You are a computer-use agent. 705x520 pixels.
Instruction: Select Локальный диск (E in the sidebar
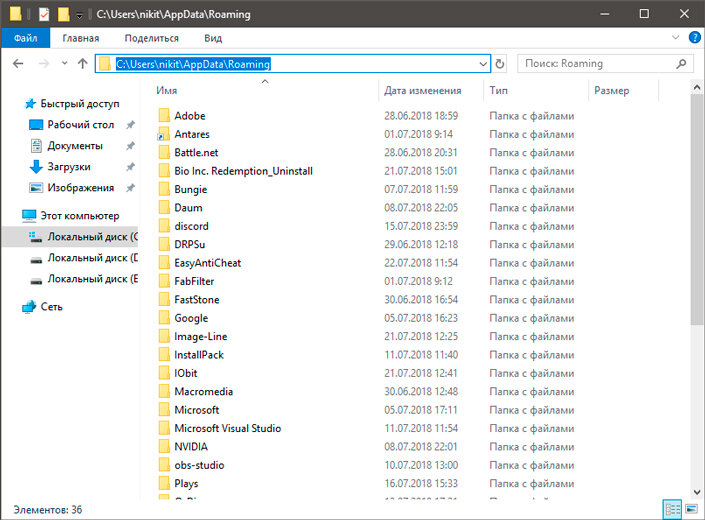coord(93,279)
